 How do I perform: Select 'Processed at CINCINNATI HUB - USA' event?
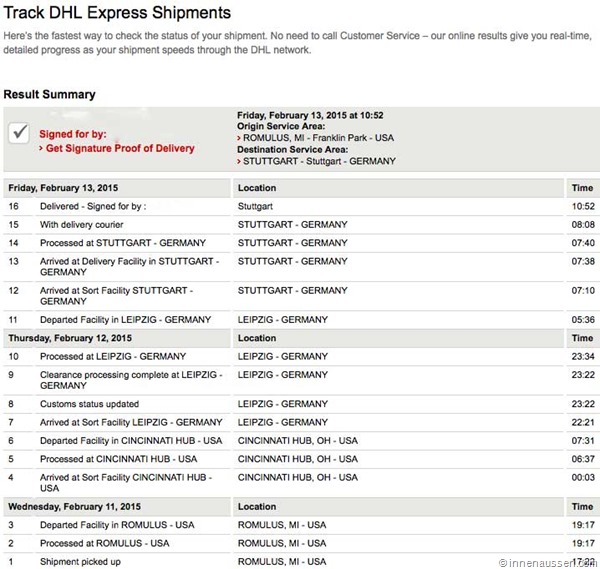click(119, 459)
